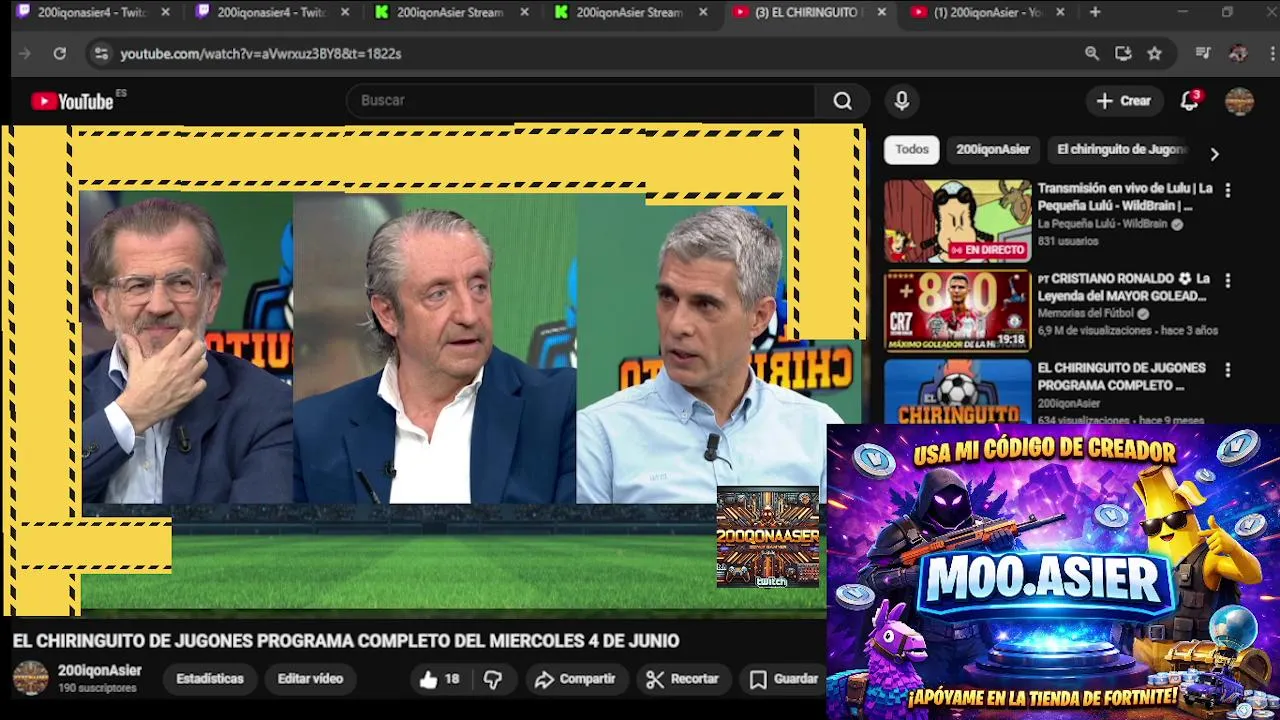Click the Guardar save button

[x=785, y=679]
